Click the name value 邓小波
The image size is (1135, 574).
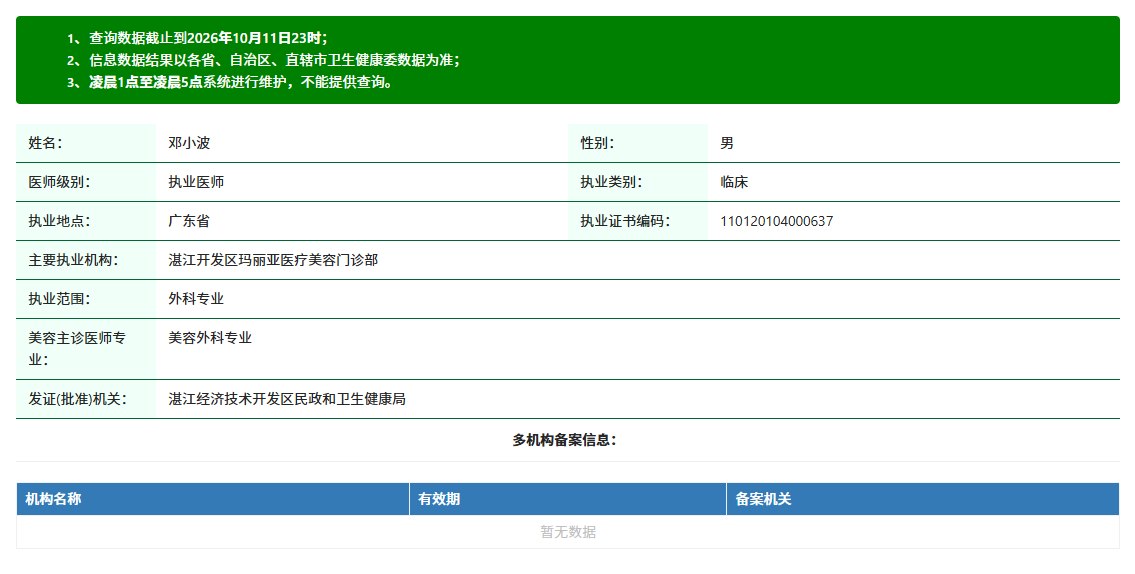(x=189, y=143)
